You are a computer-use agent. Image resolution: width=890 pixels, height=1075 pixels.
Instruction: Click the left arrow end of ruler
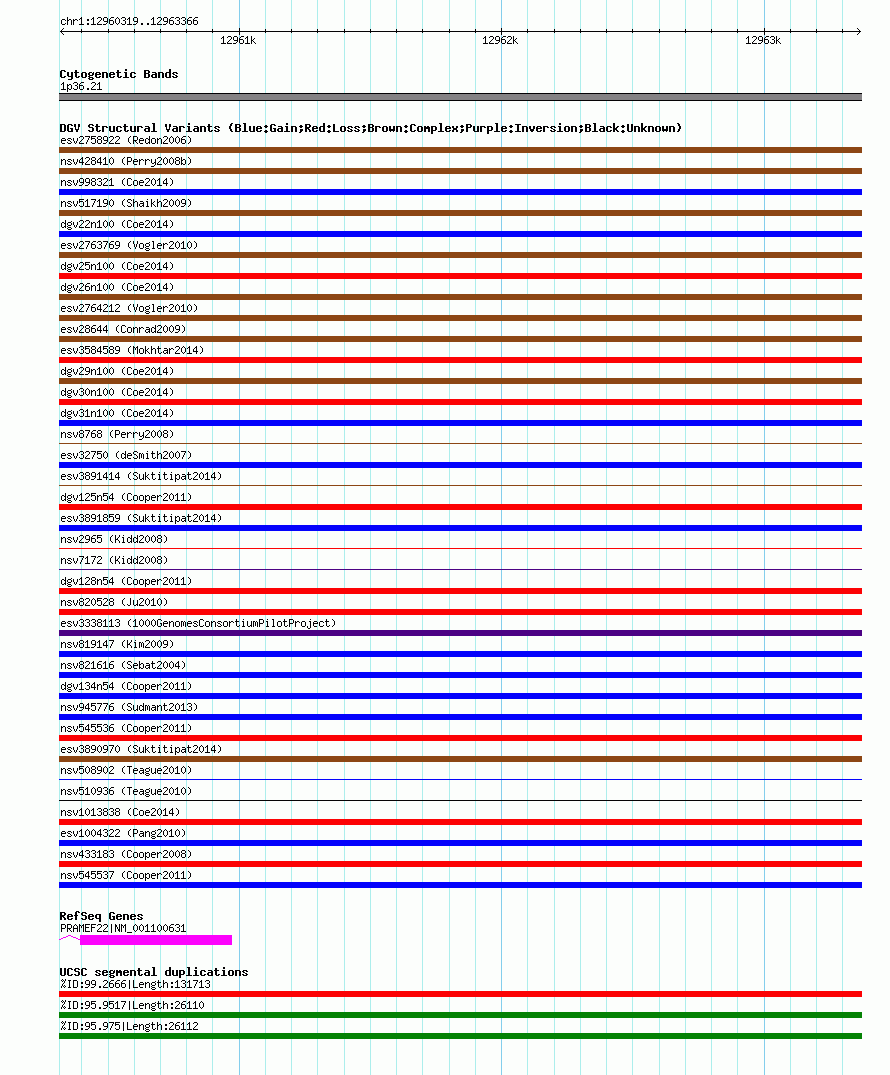click(63, 32)
